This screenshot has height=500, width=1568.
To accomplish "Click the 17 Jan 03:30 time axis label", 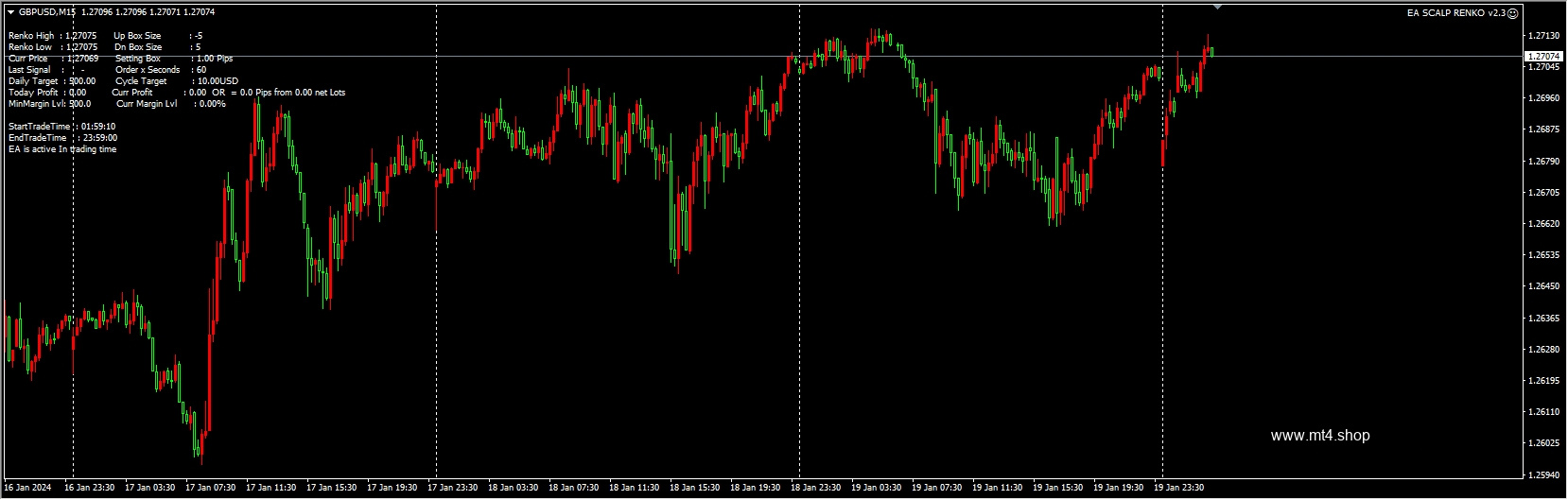I will pyautogui.click(x=149, y=488).
